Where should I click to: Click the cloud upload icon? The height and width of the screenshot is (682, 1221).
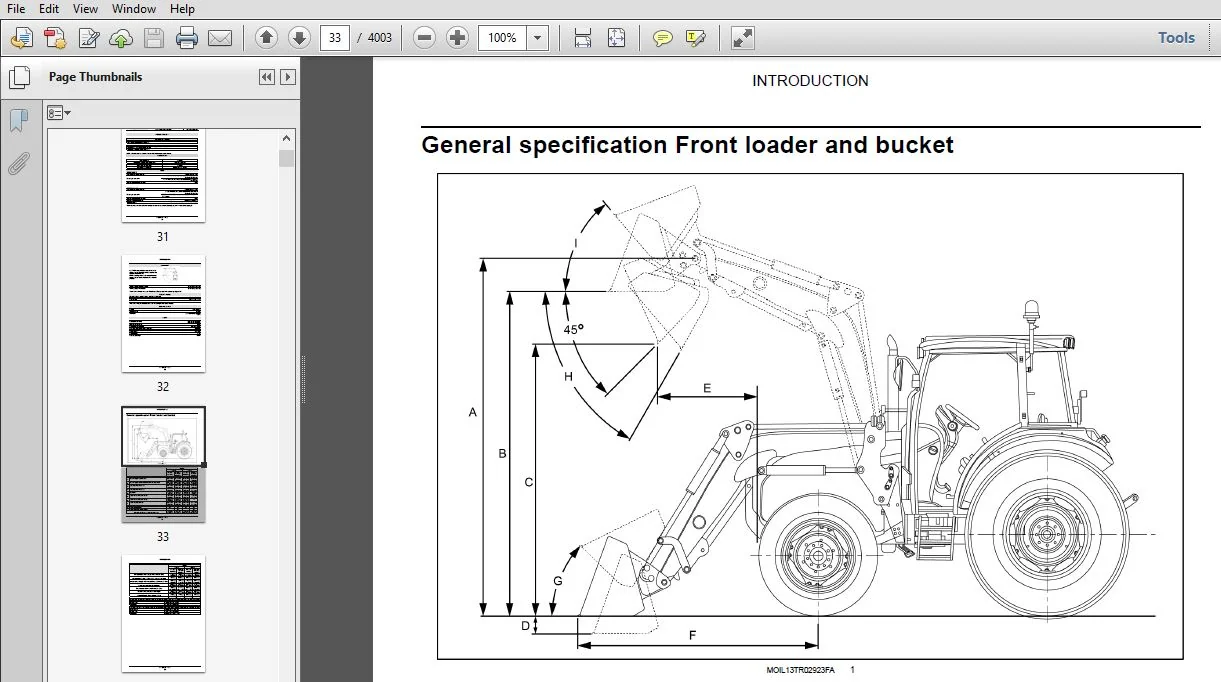(x=121, y=38)
